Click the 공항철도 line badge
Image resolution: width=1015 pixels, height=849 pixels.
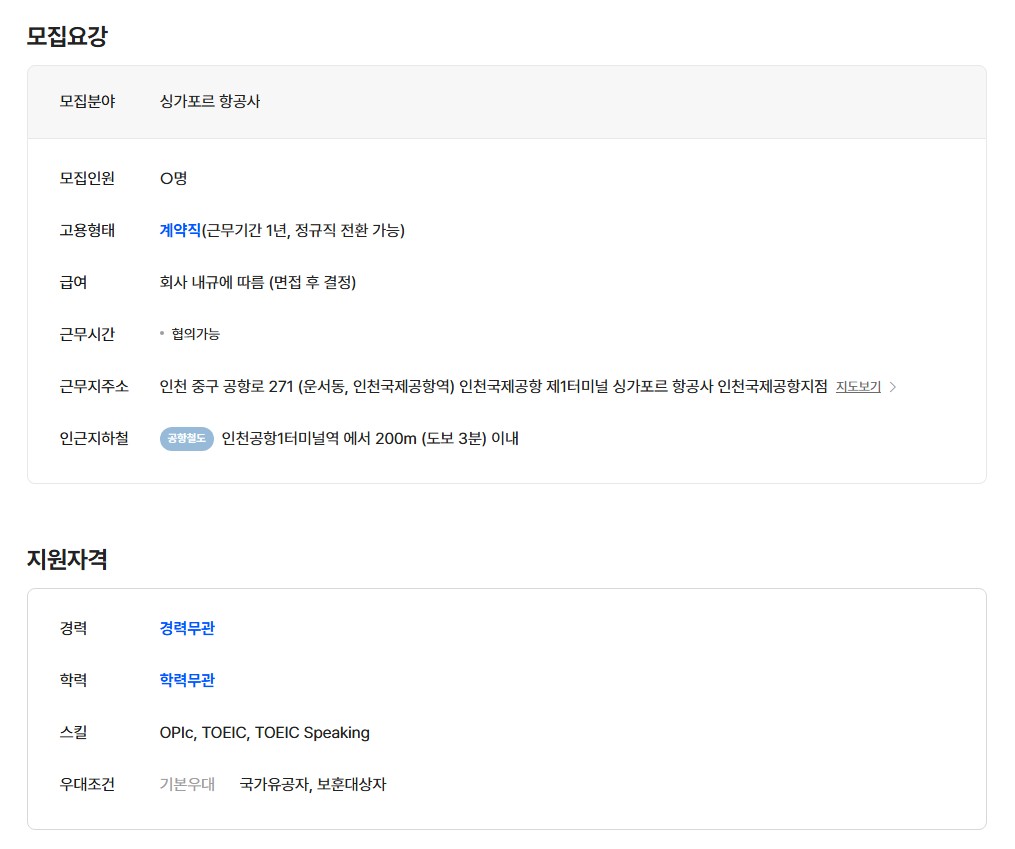click(x=187, y=439)
